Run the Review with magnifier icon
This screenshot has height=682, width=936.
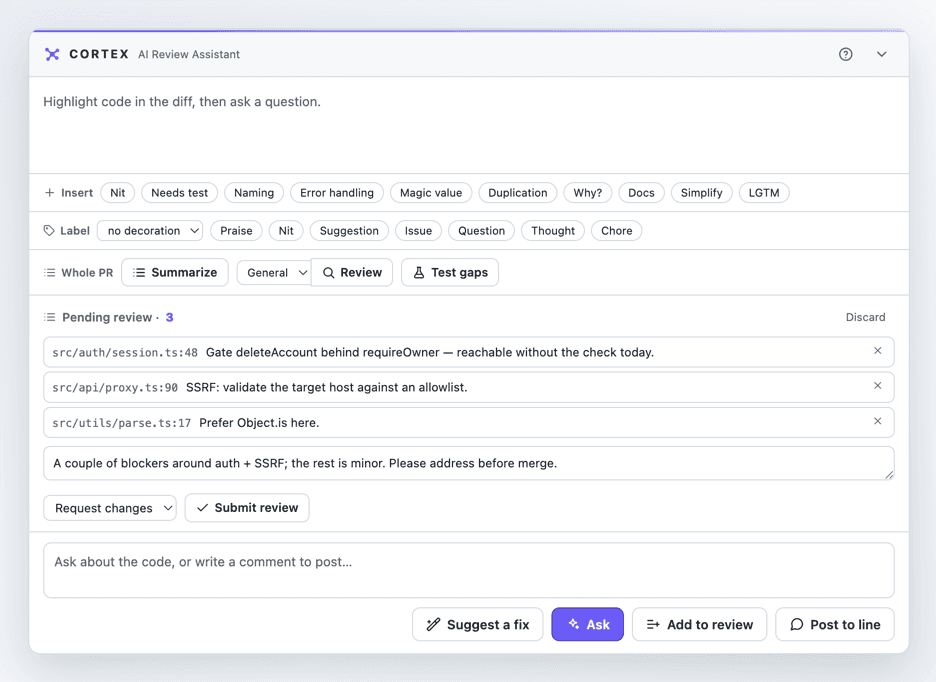point(352,272)
